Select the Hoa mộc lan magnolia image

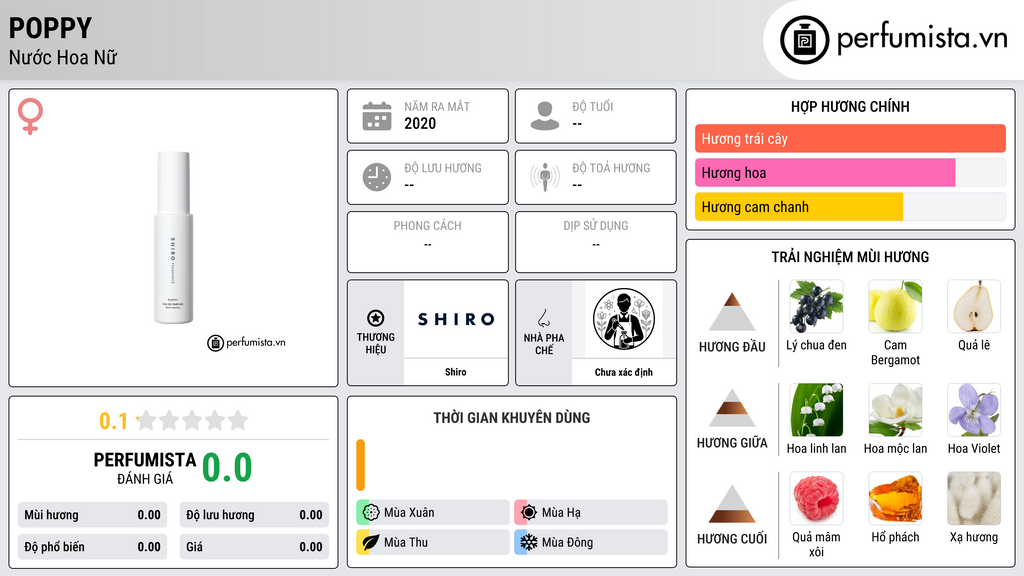click(x=895, y=409)
